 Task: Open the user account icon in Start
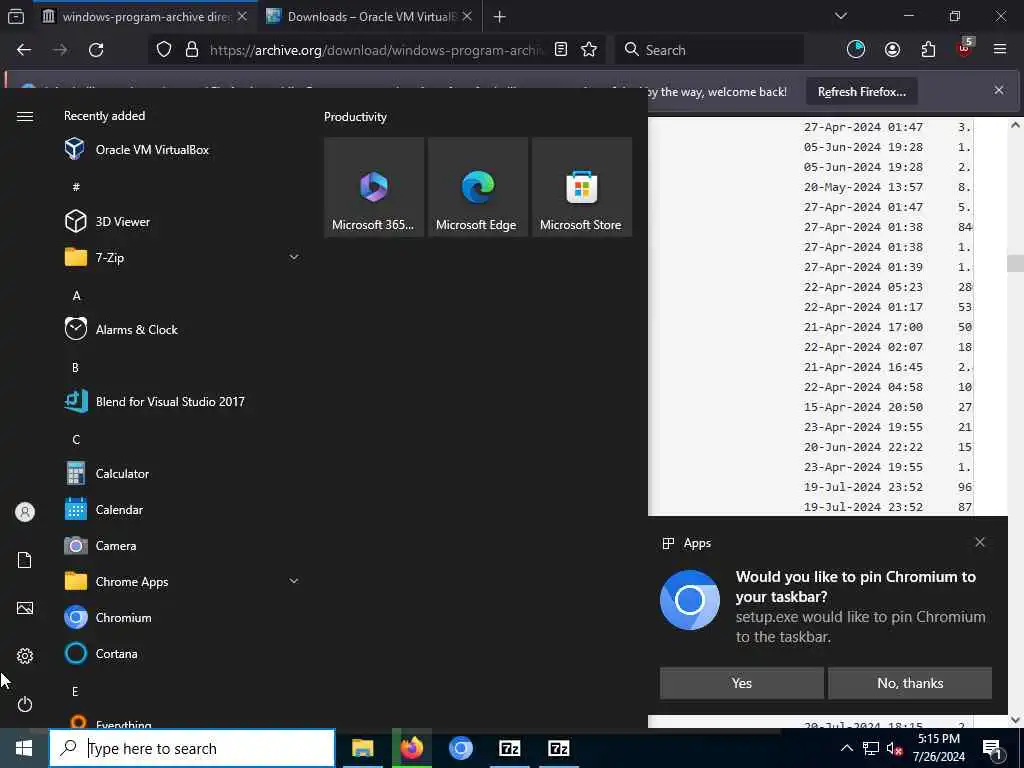(25, 512)
